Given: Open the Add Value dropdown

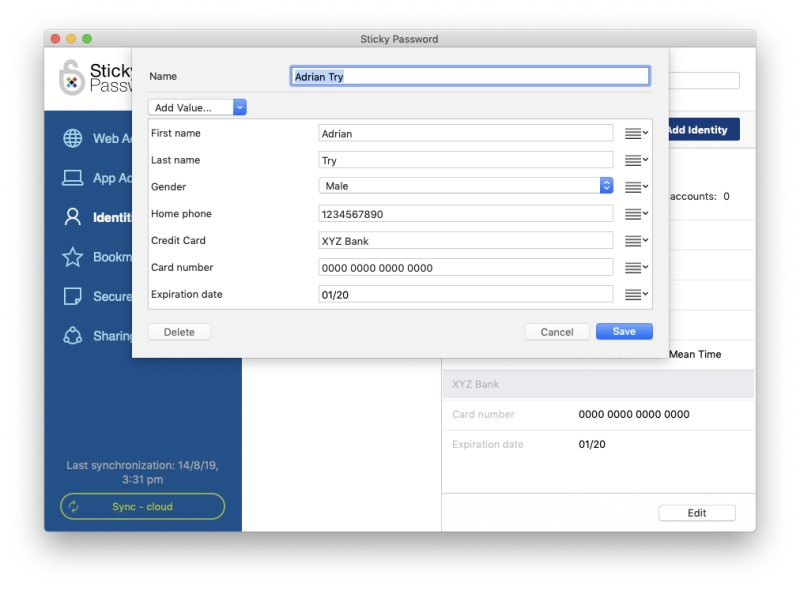Looking at the screenshot, I should click(197, 107).
